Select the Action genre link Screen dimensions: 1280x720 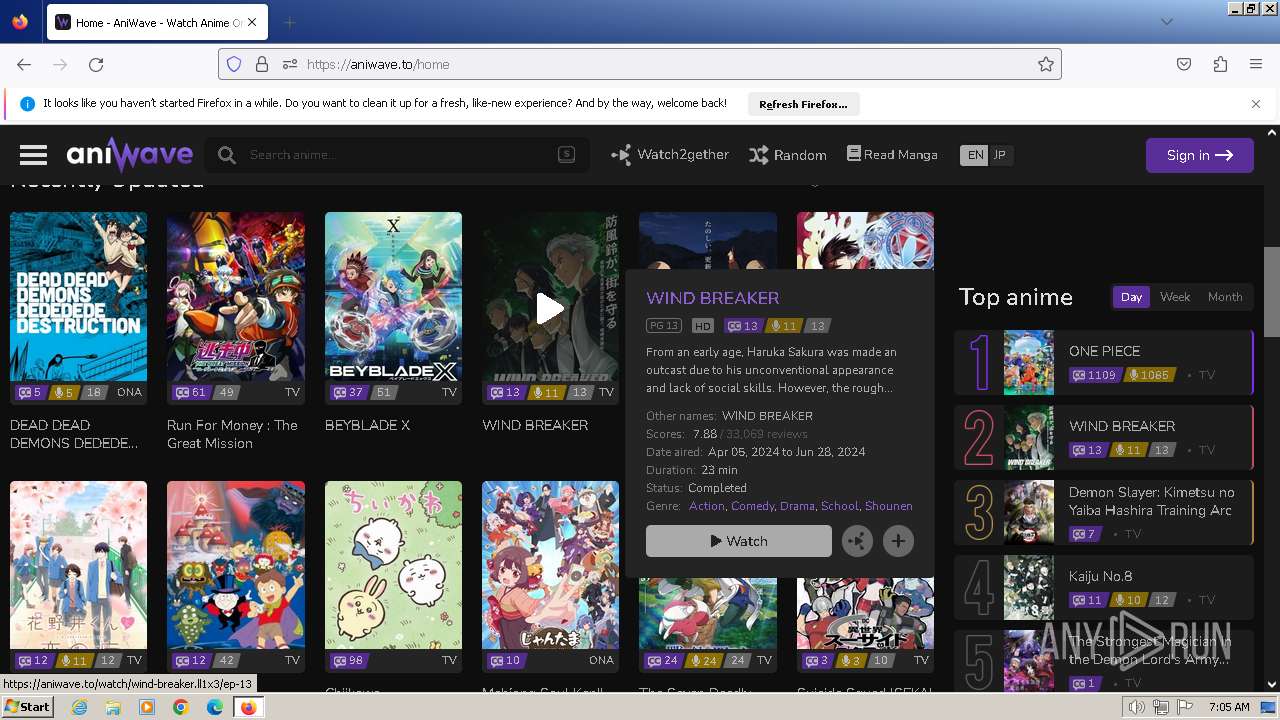coord(706,506)
